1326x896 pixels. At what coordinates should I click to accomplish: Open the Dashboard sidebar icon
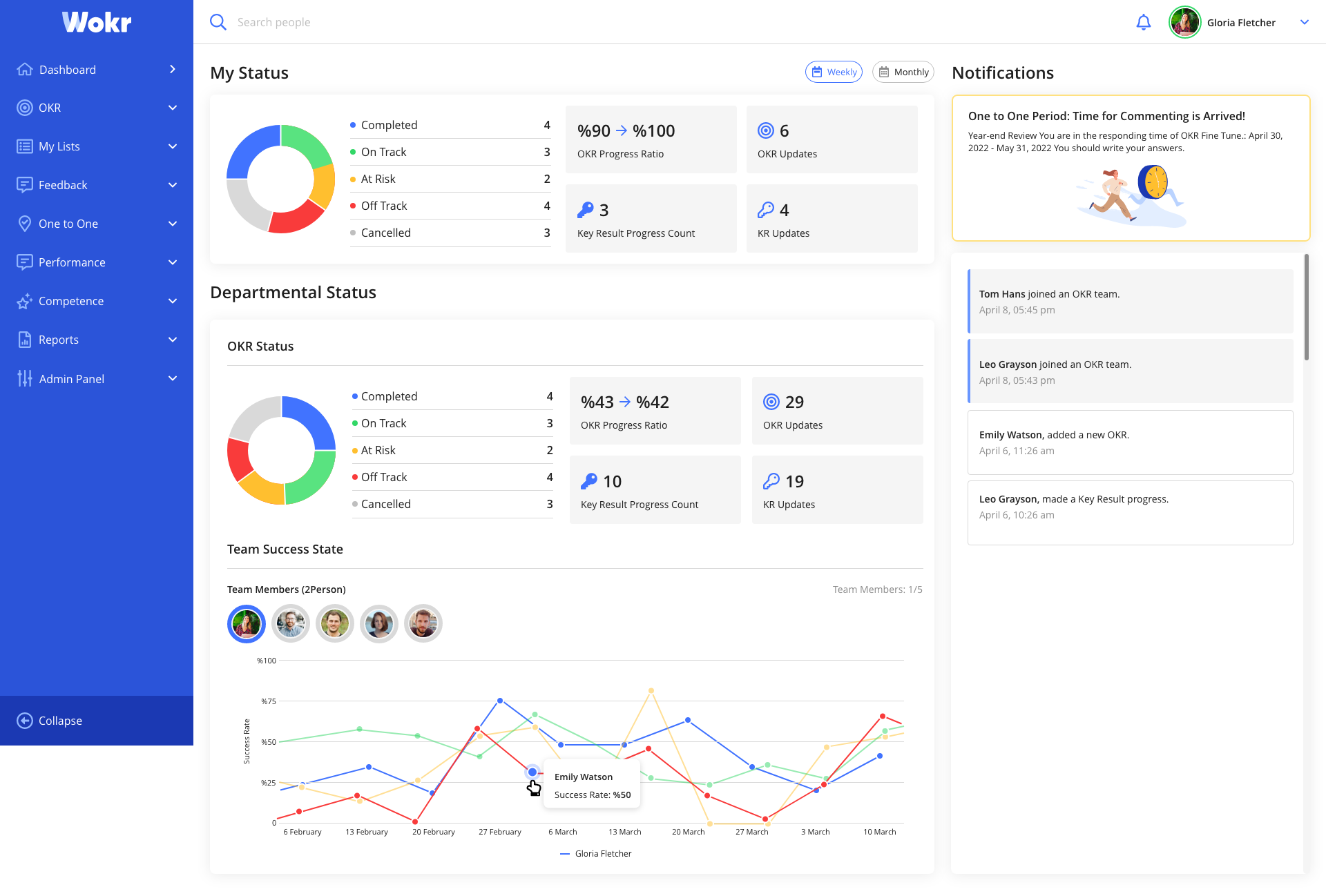pyautogui.click(x=25, y=69)
